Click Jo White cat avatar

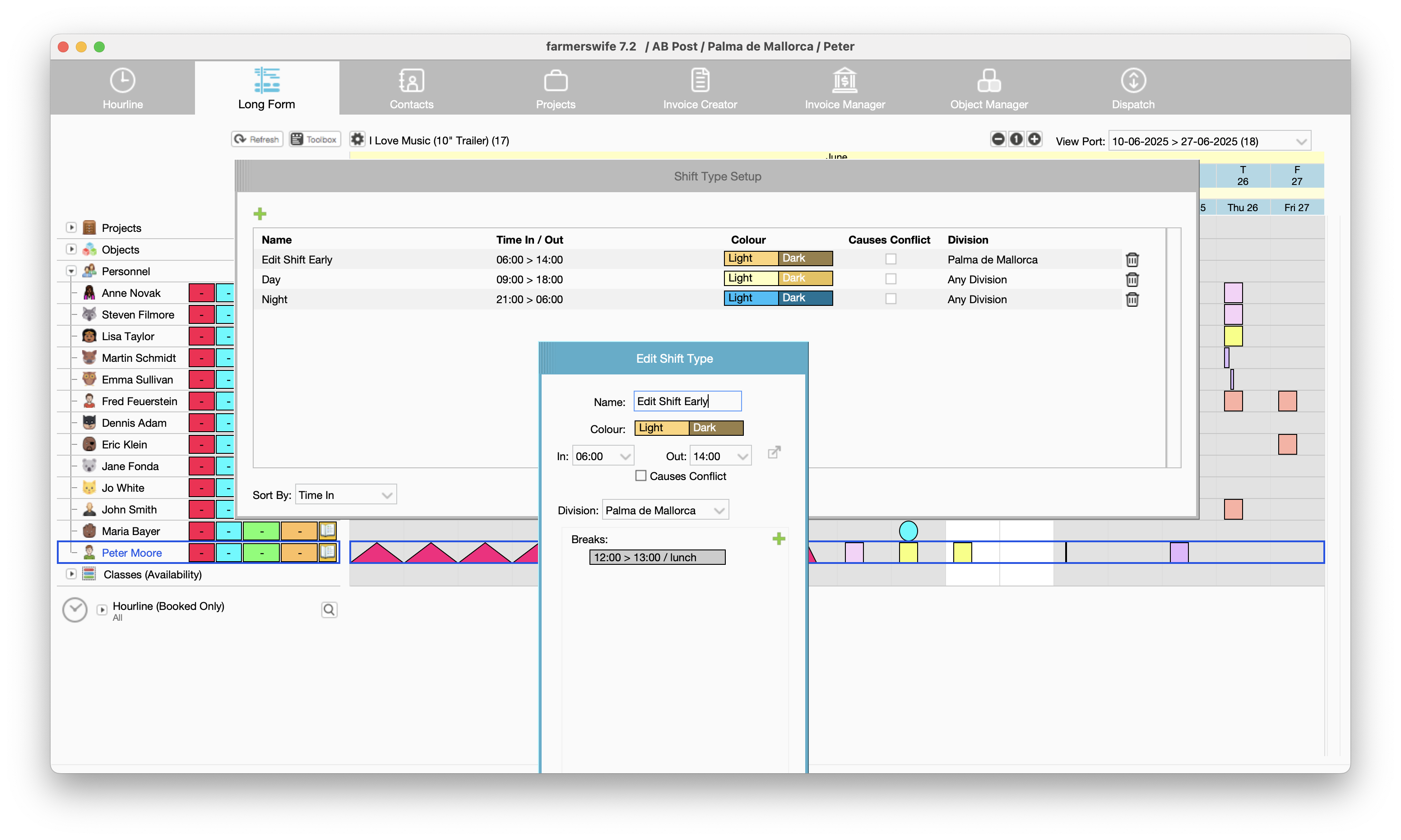click(x=89, y=487)
